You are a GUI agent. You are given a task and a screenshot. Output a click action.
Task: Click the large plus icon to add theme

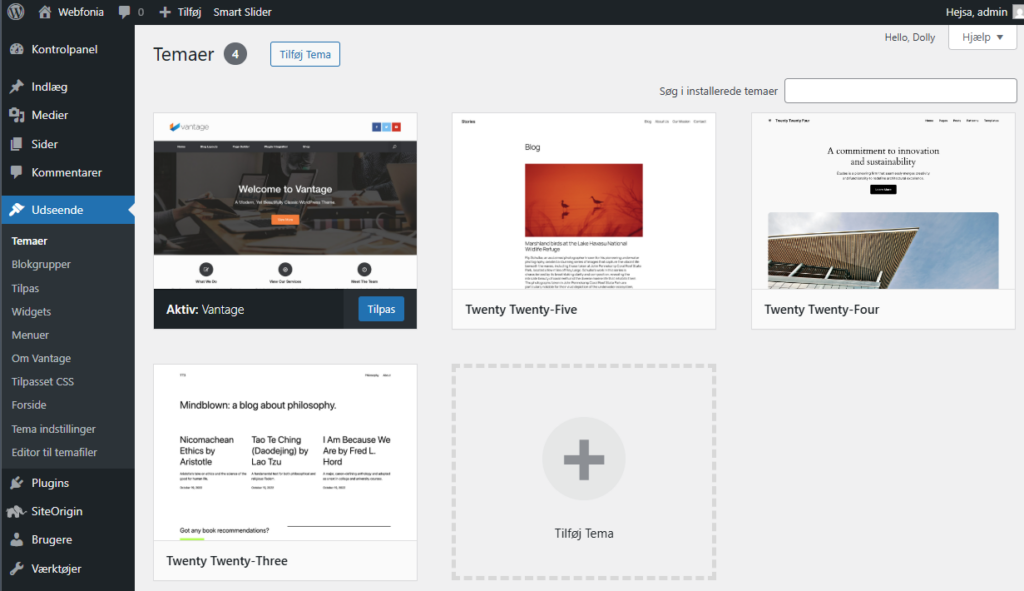point(584,459)
